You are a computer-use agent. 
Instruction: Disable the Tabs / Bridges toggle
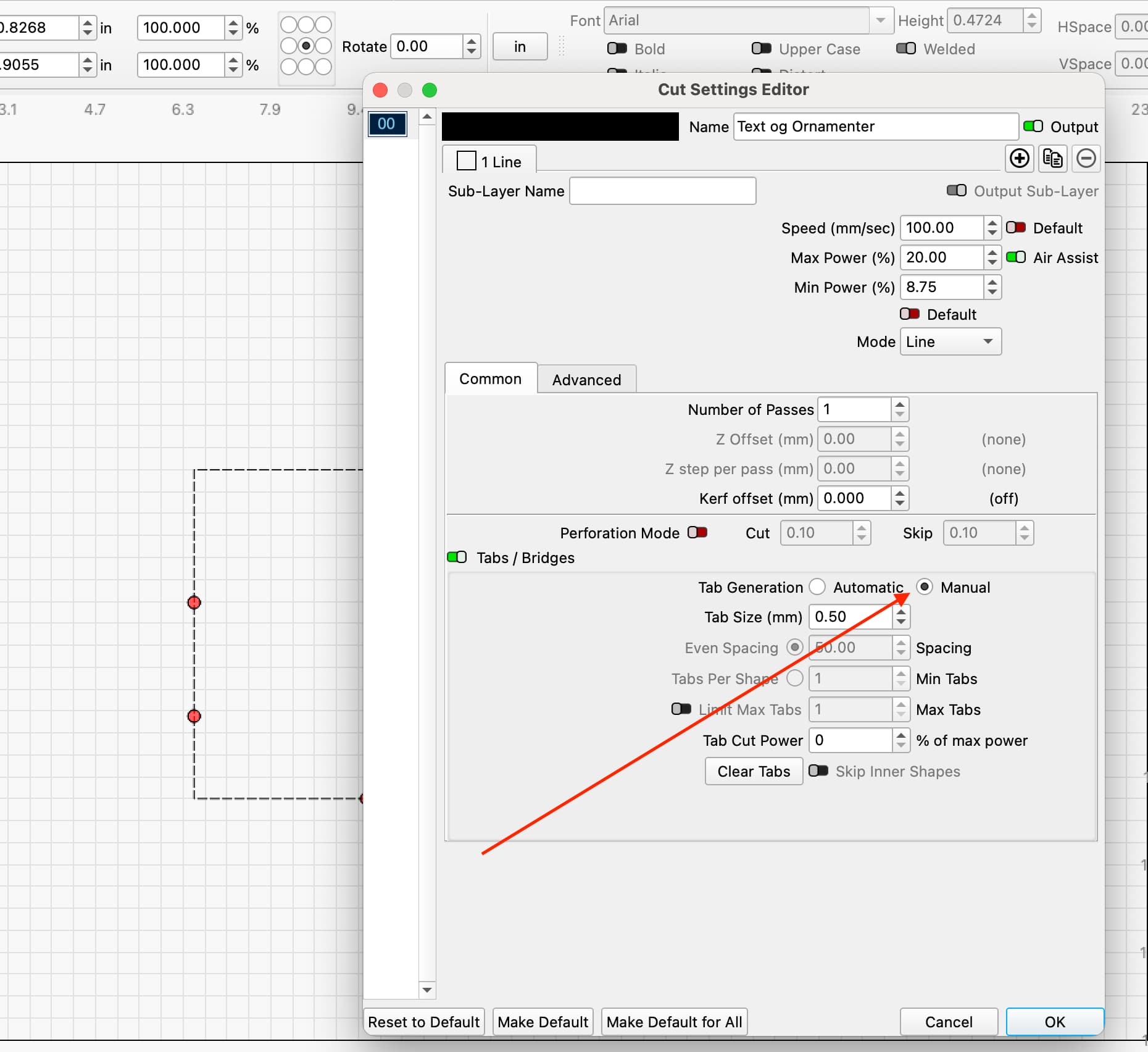coord(457,557)
